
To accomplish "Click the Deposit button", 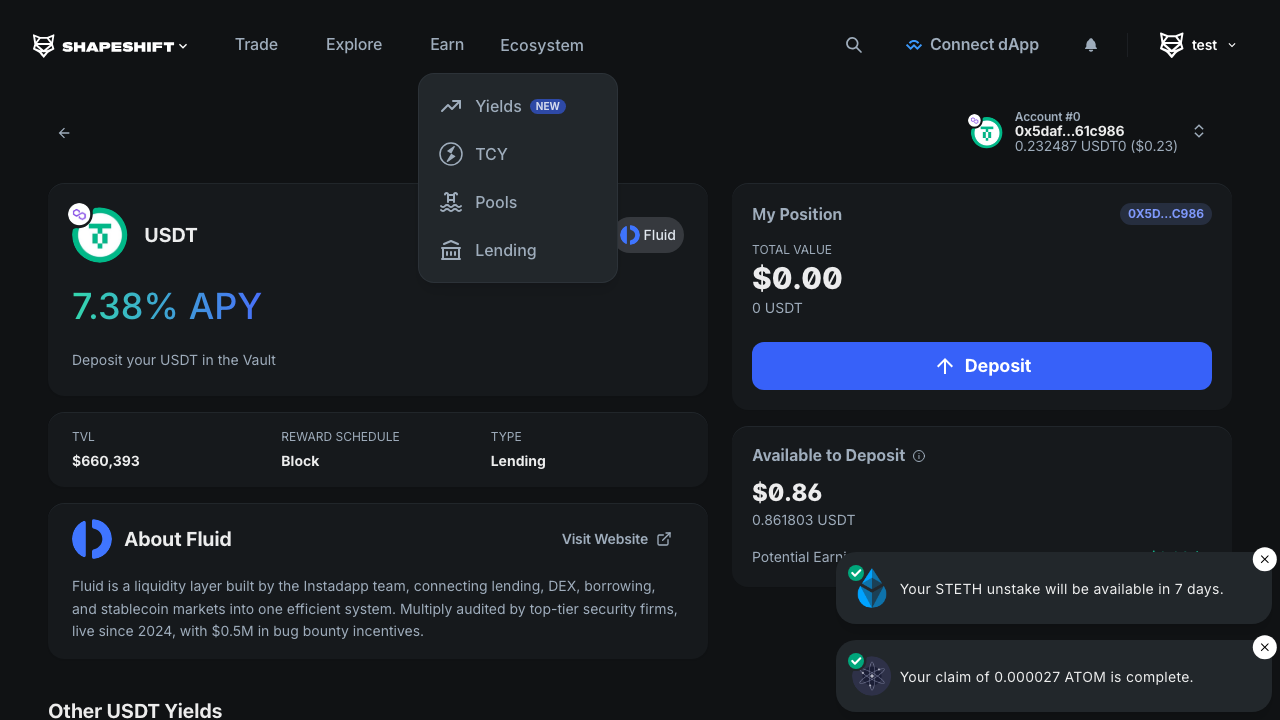I will pos(981,365).
